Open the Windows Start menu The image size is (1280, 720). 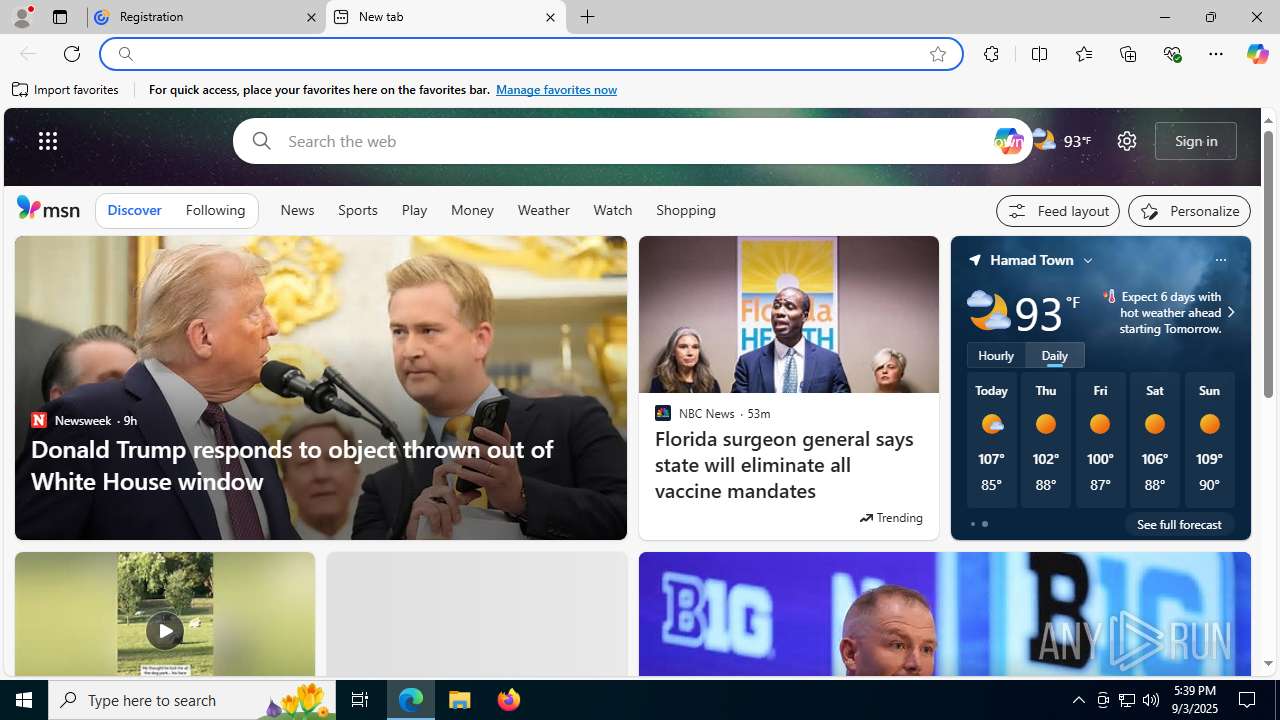pyautogui.click(x=24, y=700)
